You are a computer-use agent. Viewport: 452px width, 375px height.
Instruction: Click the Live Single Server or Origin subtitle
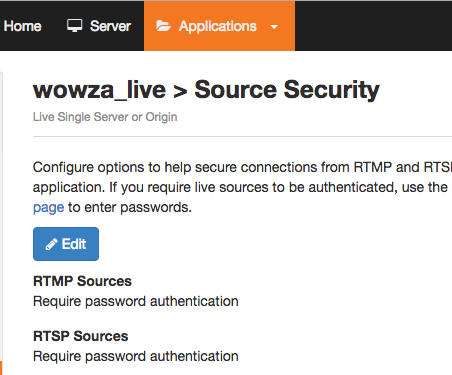[105, 117]
